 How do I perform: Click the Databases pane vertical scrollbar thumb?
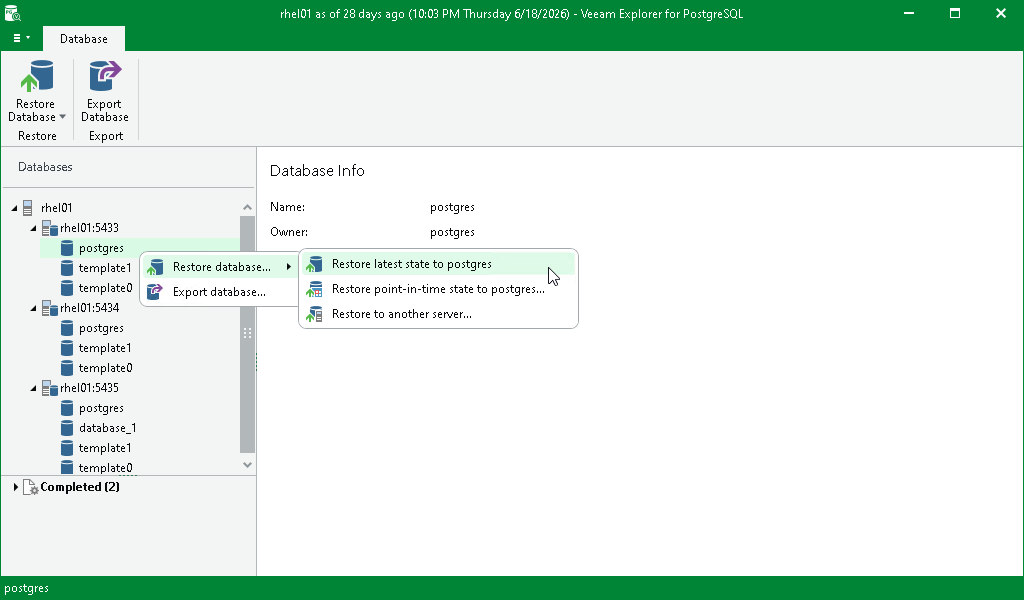[x=248, y=334]
